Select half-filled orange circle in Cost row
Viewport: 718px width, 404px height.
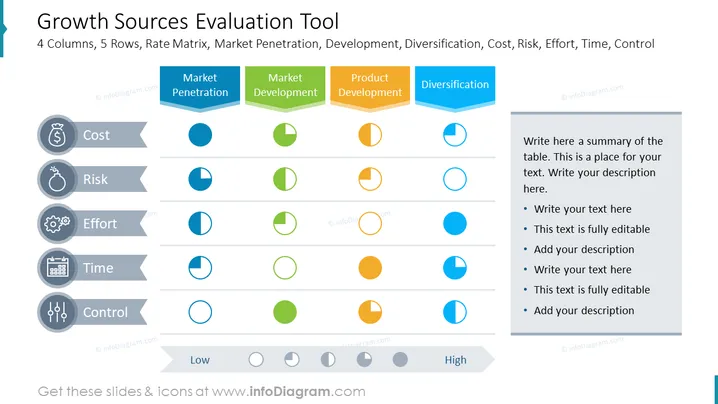tap(370, 135)
